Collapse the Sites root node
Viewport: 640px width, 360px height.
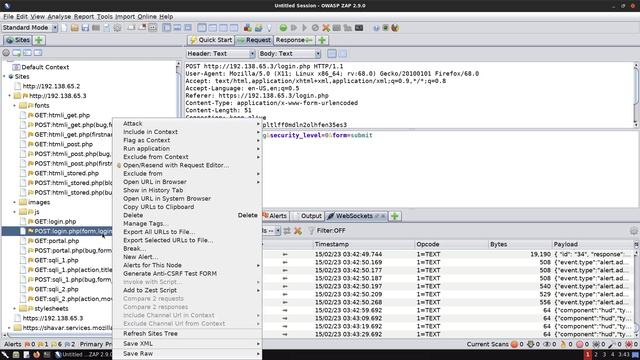click(x=4, y=77)
